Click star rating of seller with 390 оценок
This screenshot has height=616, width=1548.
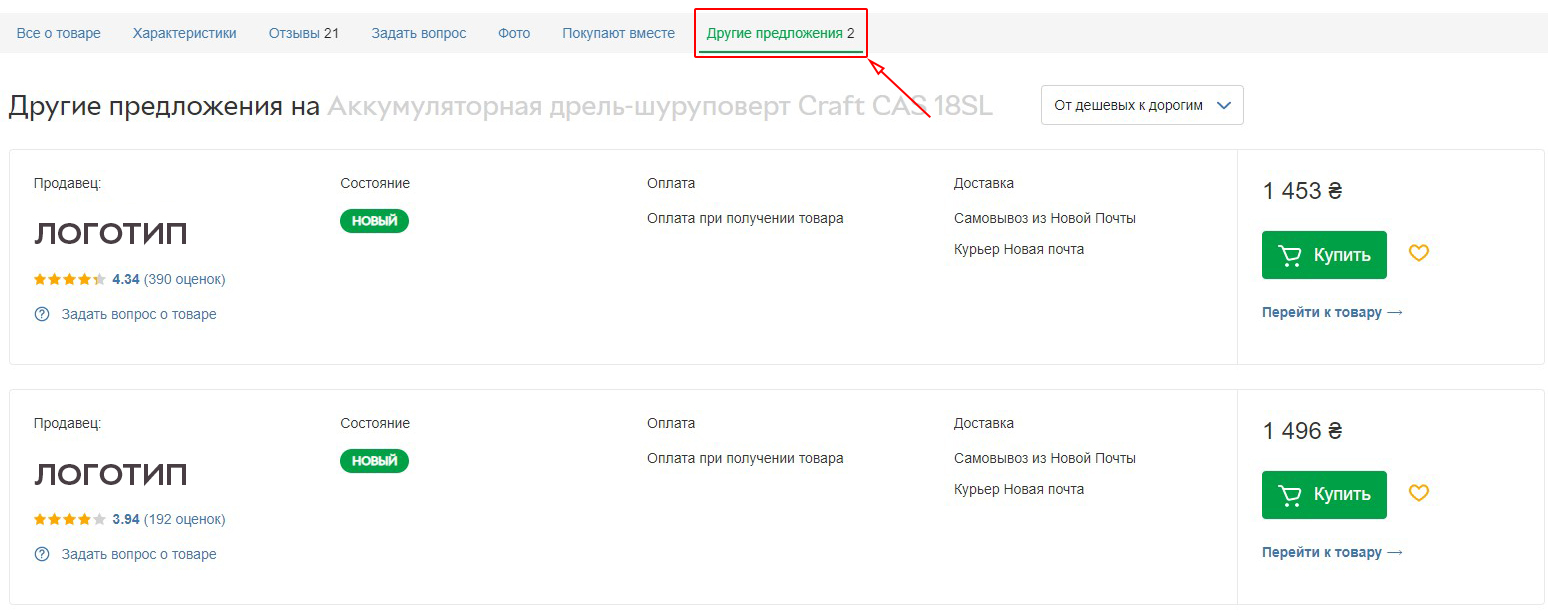70,279
